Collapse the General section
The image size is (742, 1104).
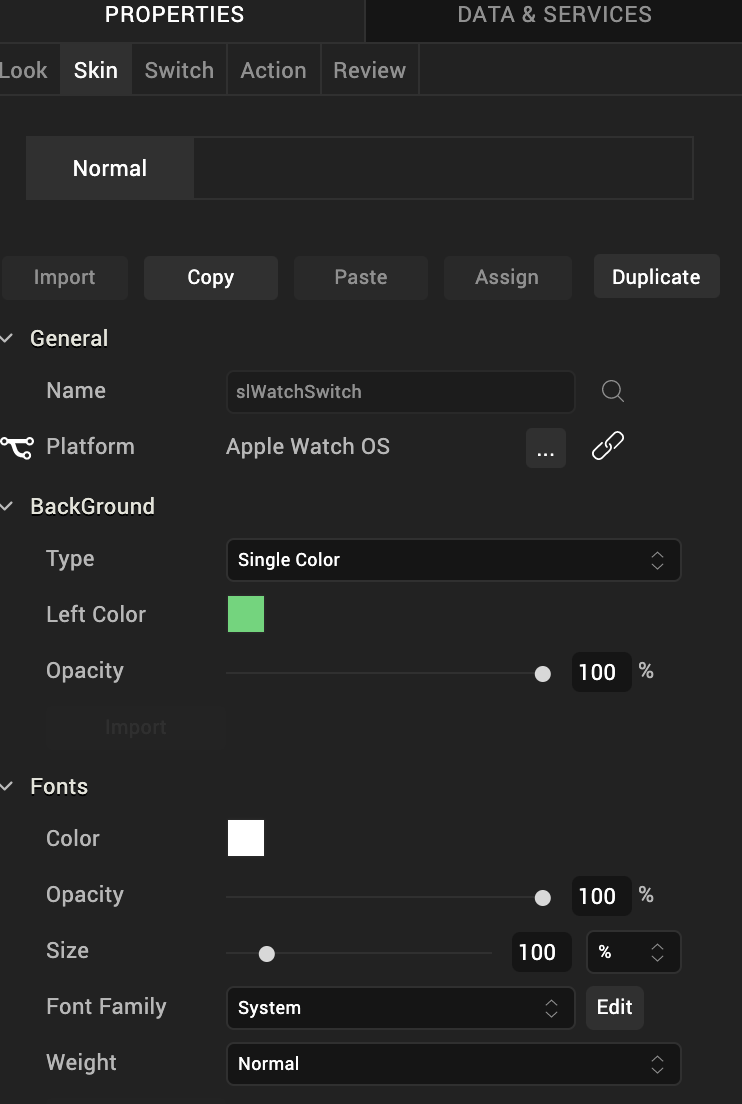coord(8,339)
